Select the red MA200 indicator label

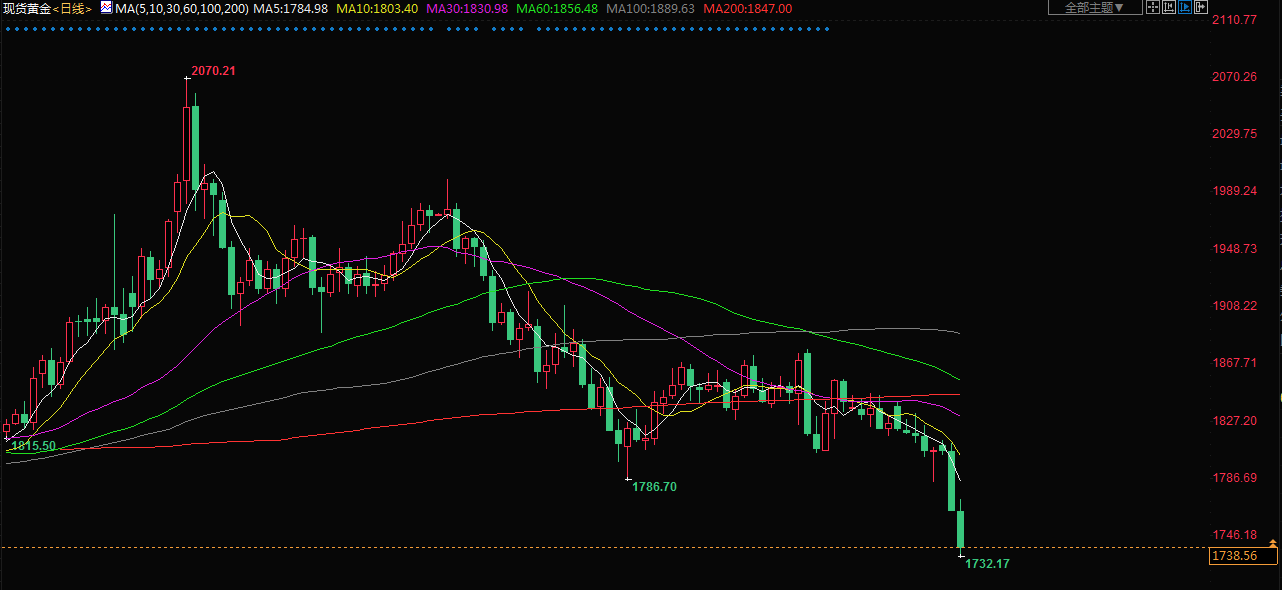(747, 9)
